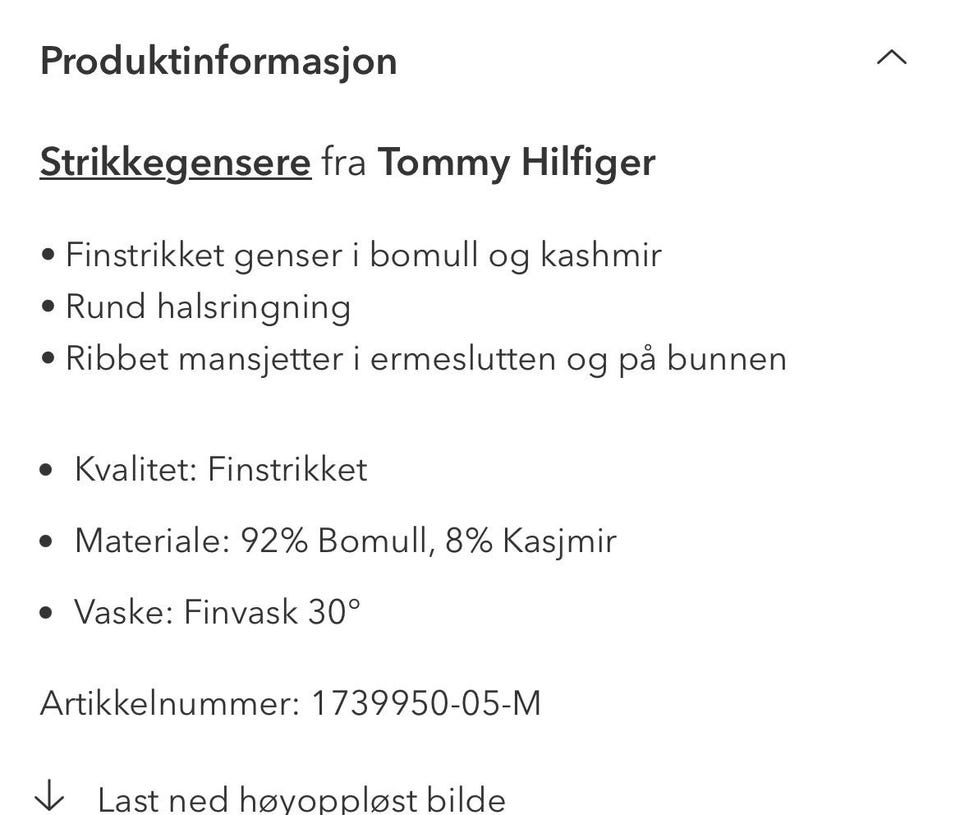Click the bullet dot before Vaske
The image size is (960, 815).
(46, 612)
